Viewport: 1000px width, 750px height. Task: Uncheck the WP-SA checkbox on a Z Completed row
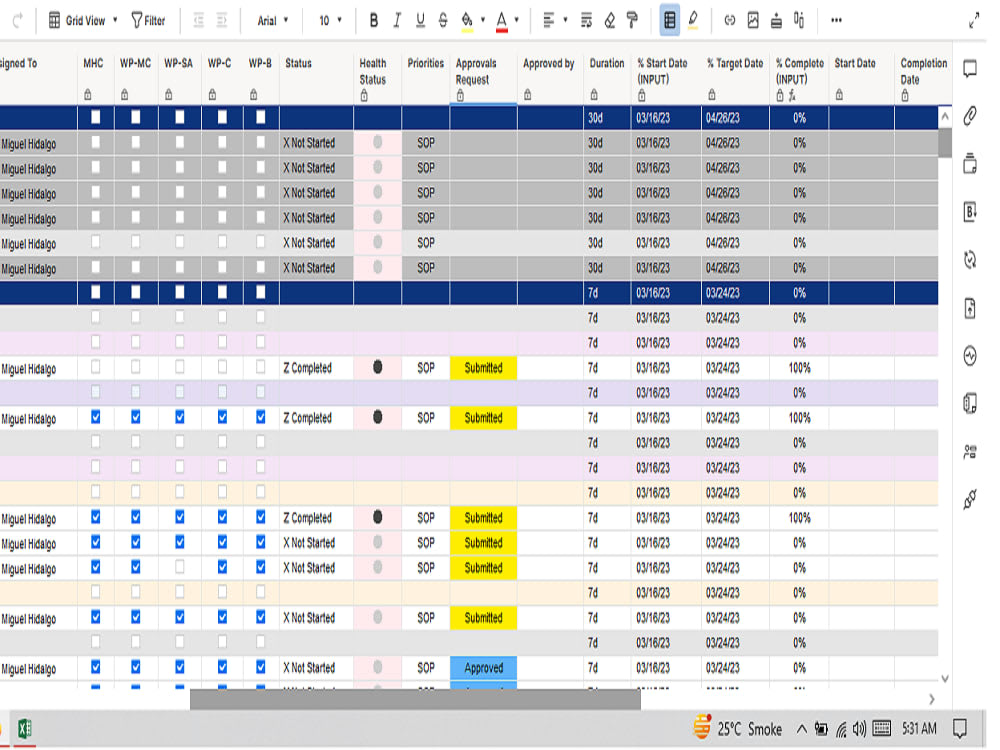(x=178, y=418)
